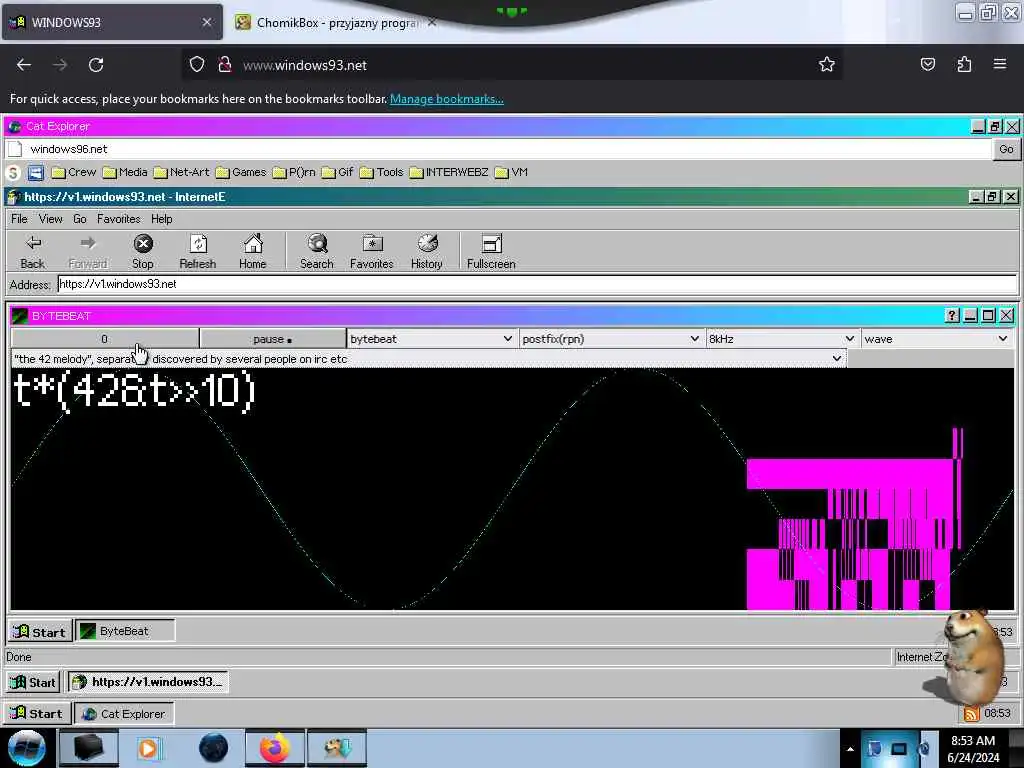
Task: Open the Crew bookmark folder
Action: click(74, 172)
